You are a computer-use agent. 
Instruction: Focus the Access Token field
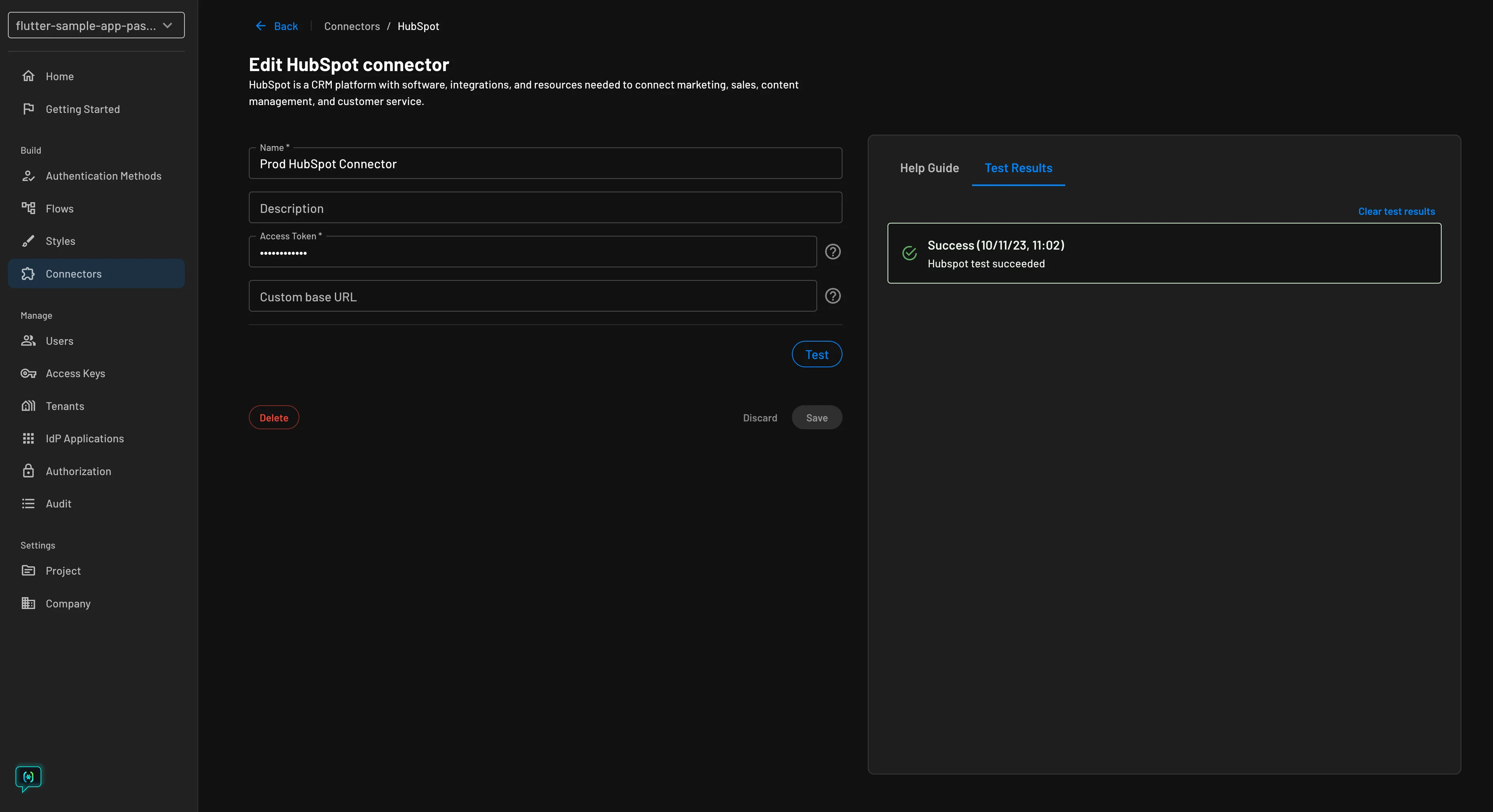[x=533, y=252]
